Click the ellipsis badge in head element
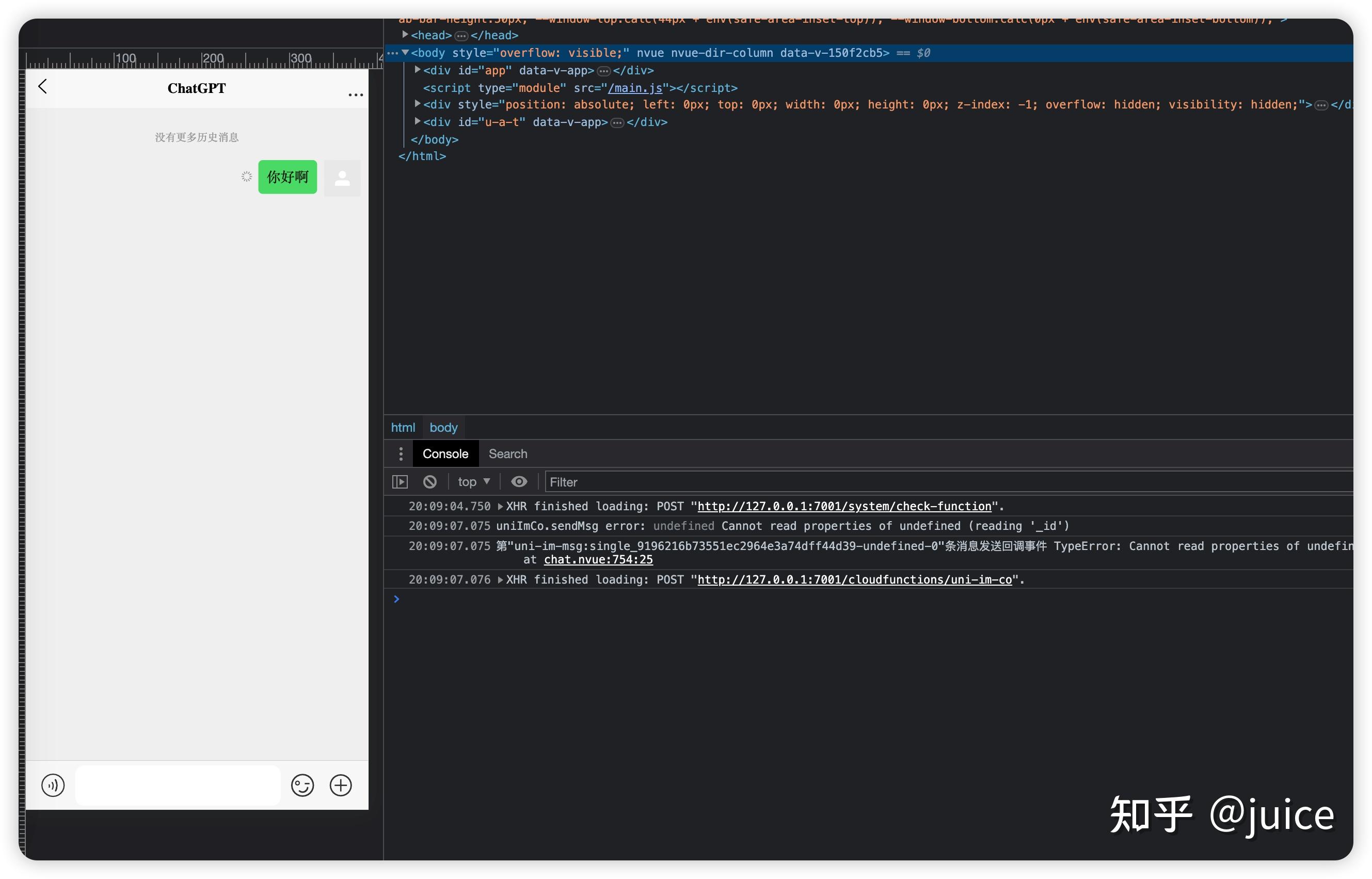This screenshot has height=879, width=1372. tap(461, 36)
